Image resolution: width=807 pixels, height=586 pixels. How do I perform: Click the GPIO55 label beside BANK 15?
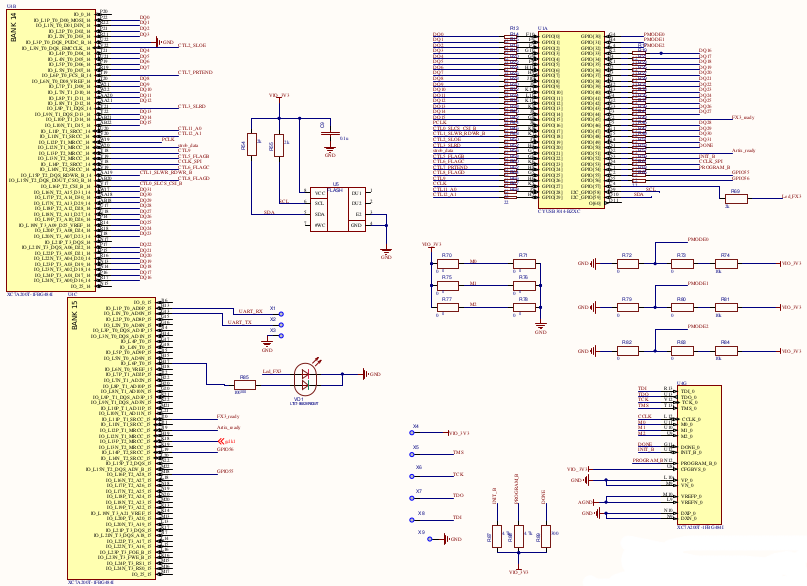(225, 471)
